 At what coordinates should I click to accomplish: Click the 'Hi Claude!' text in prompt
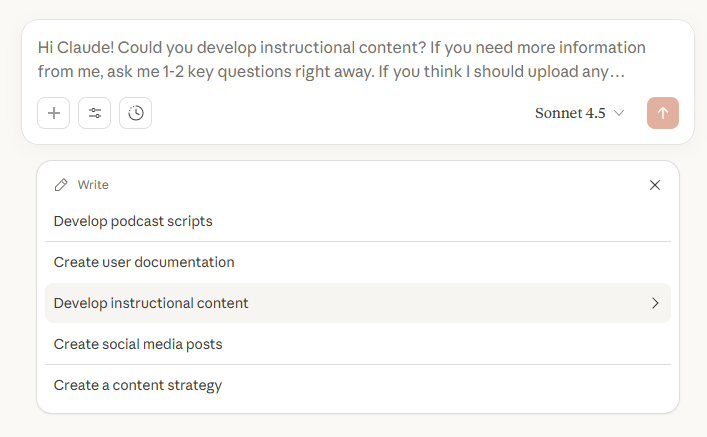[x=75, y=47]
